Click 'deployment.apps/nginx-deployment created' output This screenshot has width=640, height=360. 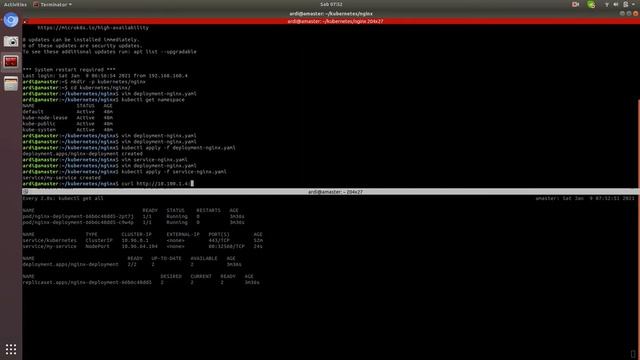pyautogui.click(x=82, y=154)
